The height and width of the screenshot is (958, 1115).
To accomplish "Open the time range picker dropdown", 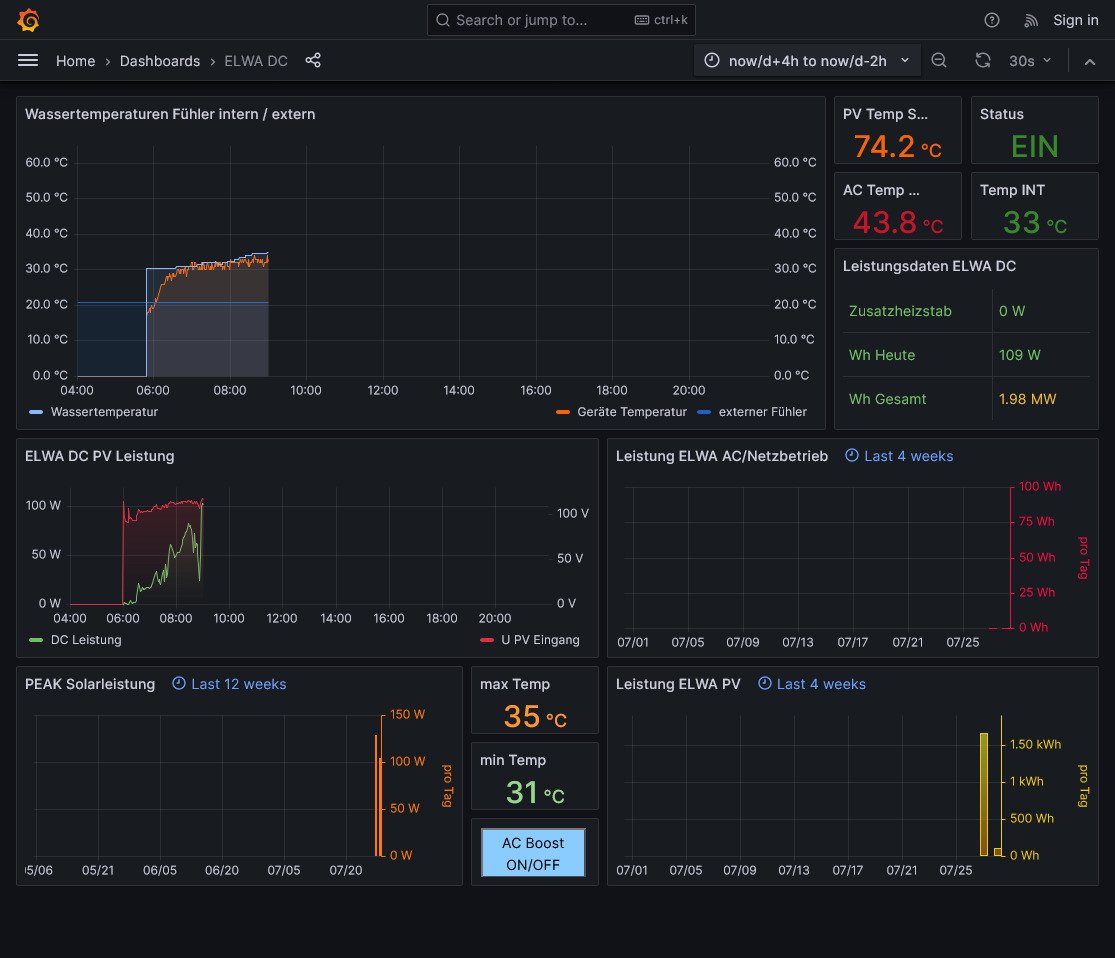I will [807, 61].
